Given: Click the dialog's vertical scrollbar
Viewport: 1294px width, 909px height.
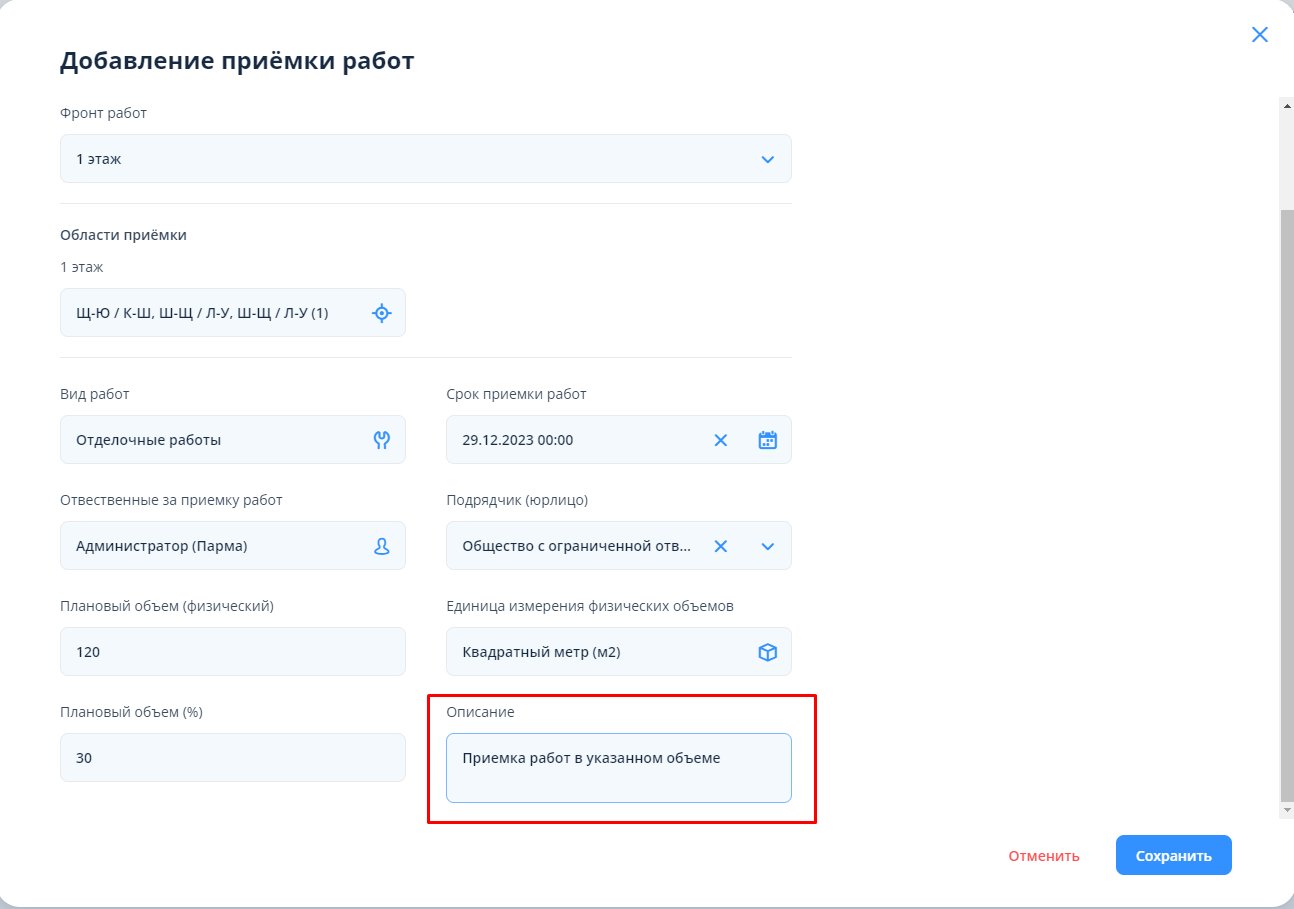Looking at the screenshot, I should point(1285,500).
